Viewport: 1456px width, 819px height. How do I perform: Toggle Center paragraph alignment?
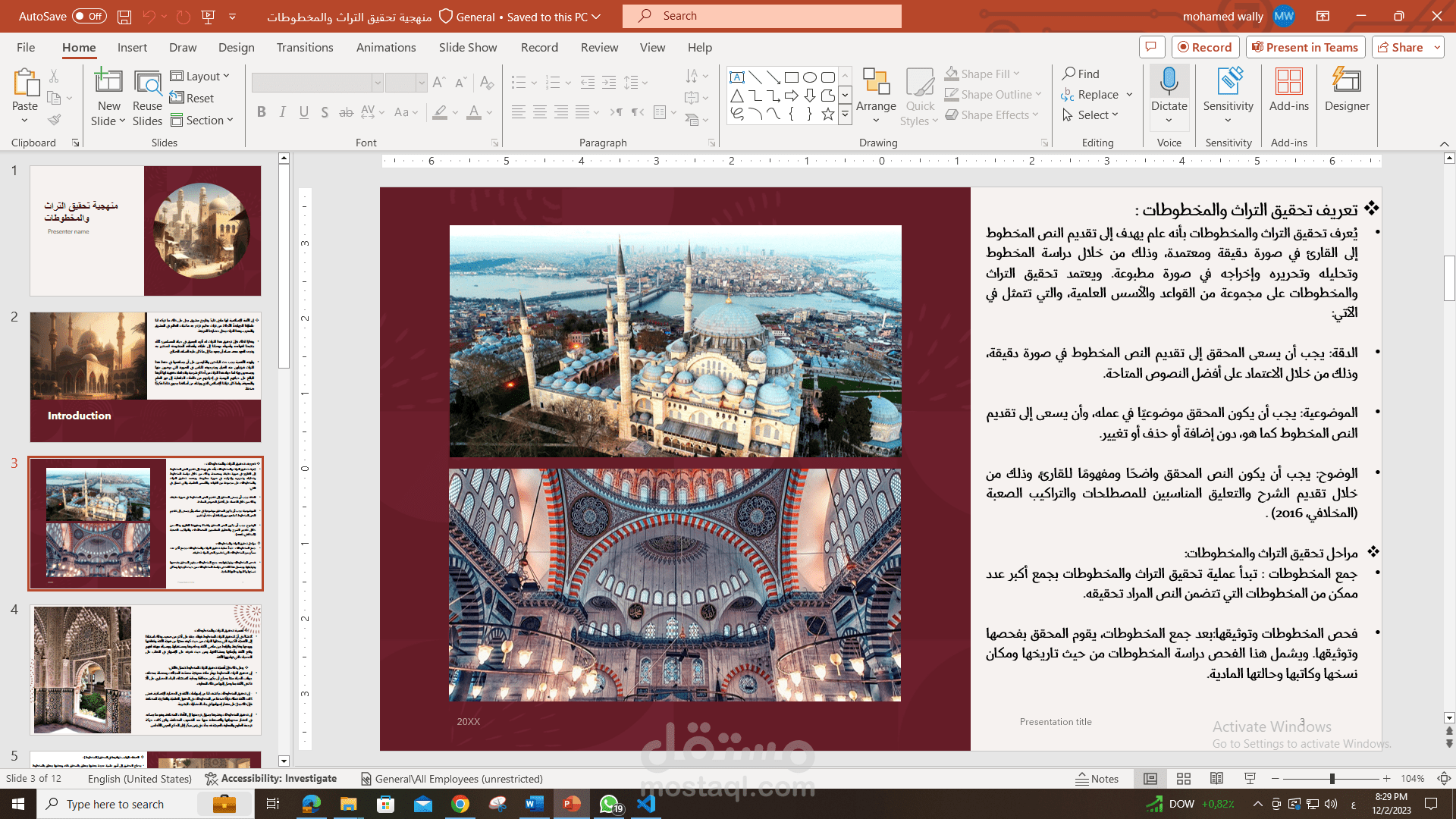pos(540,112)
